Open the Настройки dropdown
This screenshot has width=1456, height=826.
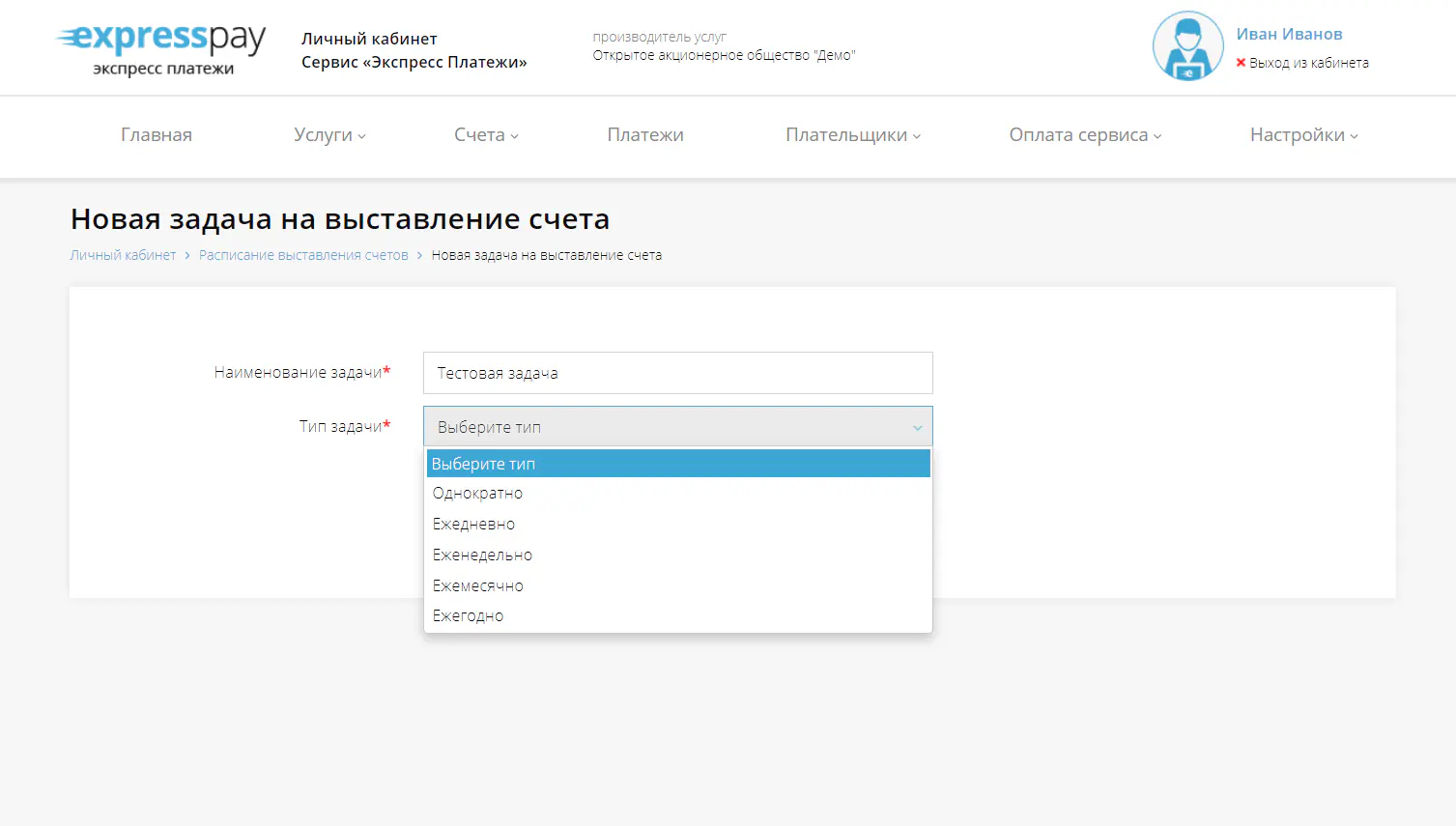tap(1302, 135)
